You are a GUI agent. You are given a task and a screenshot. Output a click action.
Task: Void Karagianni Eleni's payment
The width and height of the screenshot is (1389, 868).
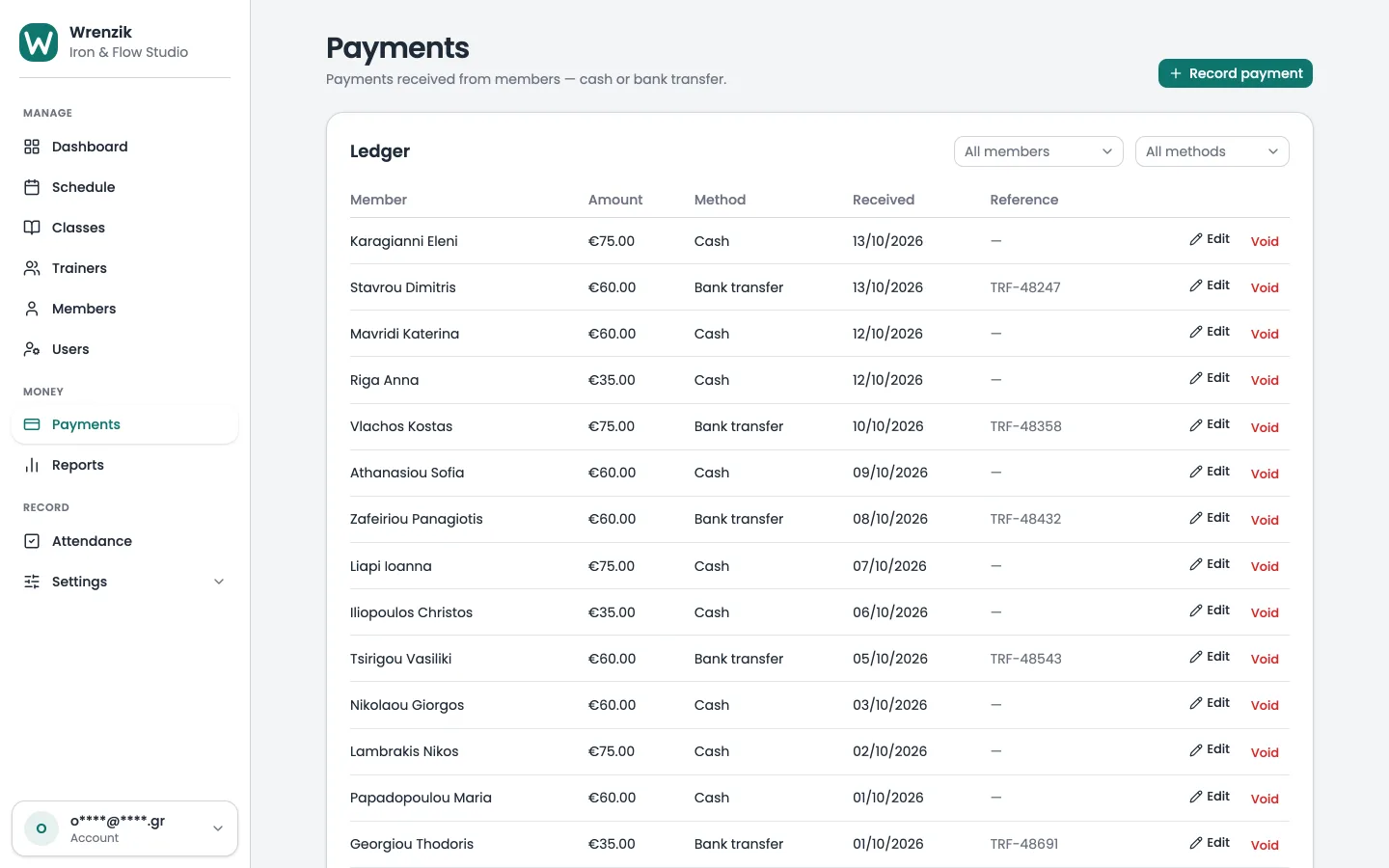click(1265, 241)
